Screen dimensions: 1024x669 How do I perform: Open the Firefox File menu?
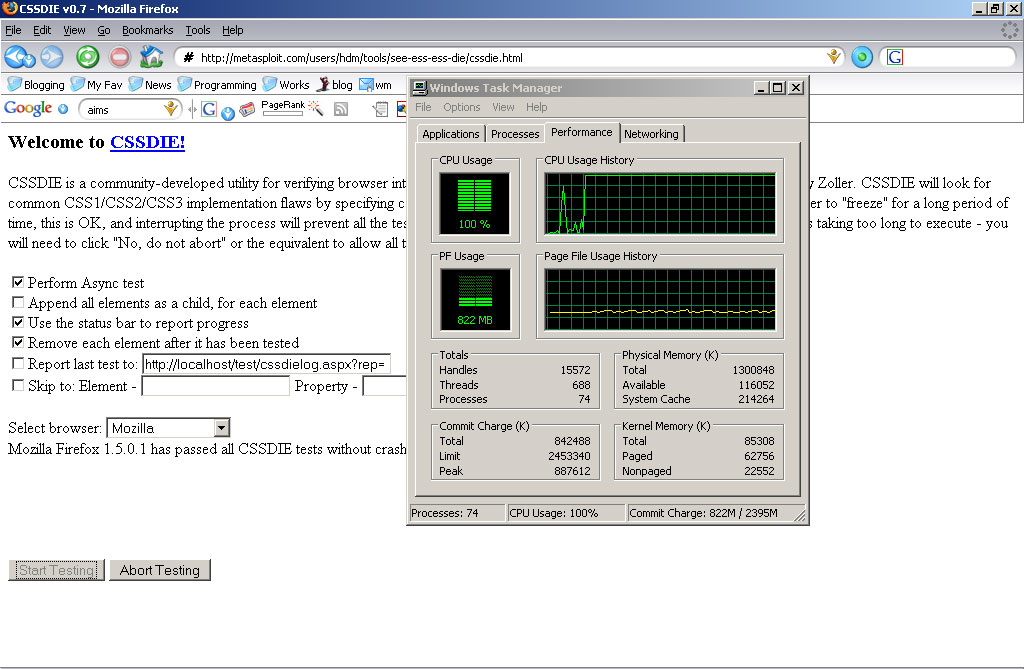13,30
